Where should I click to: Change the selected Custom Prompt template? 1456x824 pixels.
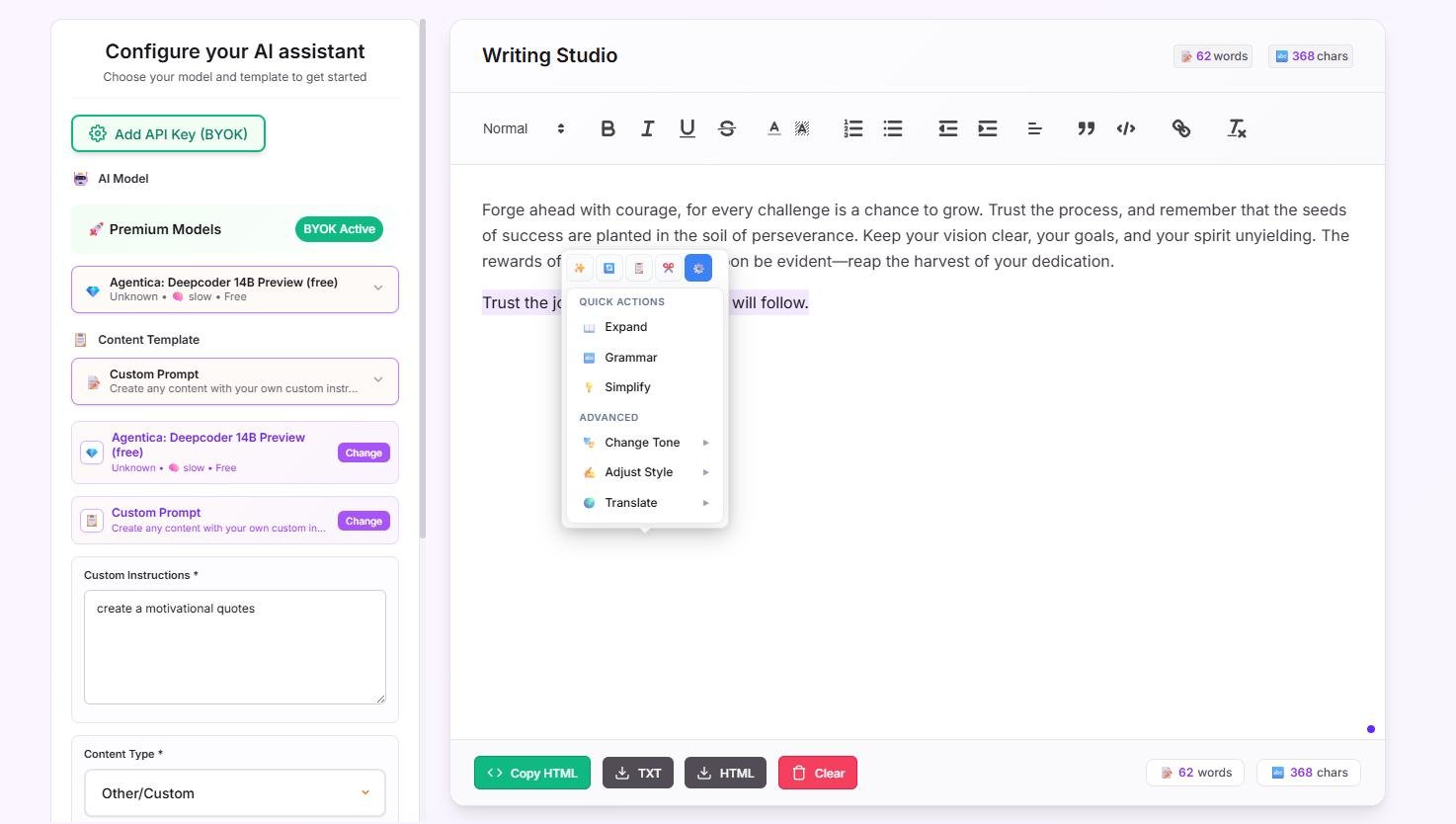tap(364, 521)
